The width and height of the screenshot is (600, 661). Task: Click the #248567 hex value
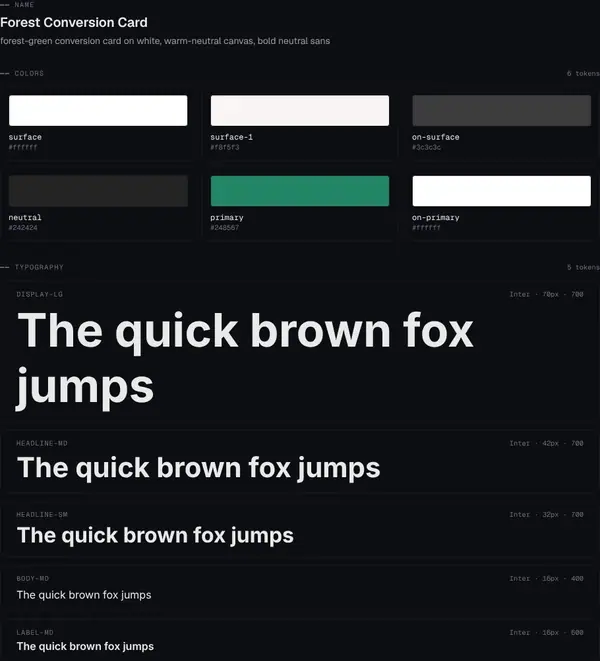225,228
